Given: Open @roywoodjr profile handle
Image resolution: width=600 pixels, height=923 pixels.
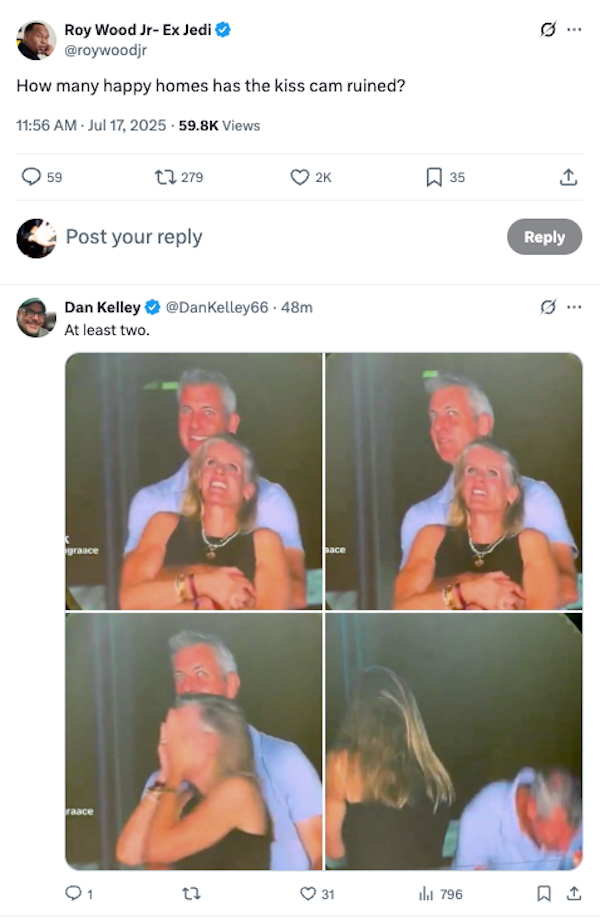Looking at the screenshot, I should click(x=105, y=50).
